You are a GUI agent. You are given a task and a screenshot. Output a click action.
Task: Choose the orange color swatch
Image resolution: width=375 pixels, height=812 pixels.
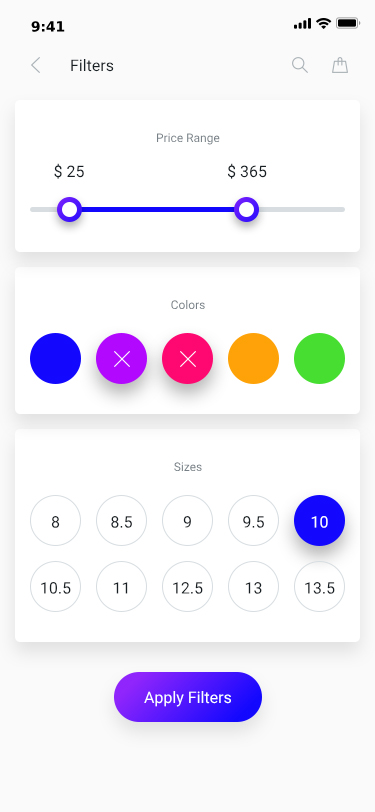253,358
